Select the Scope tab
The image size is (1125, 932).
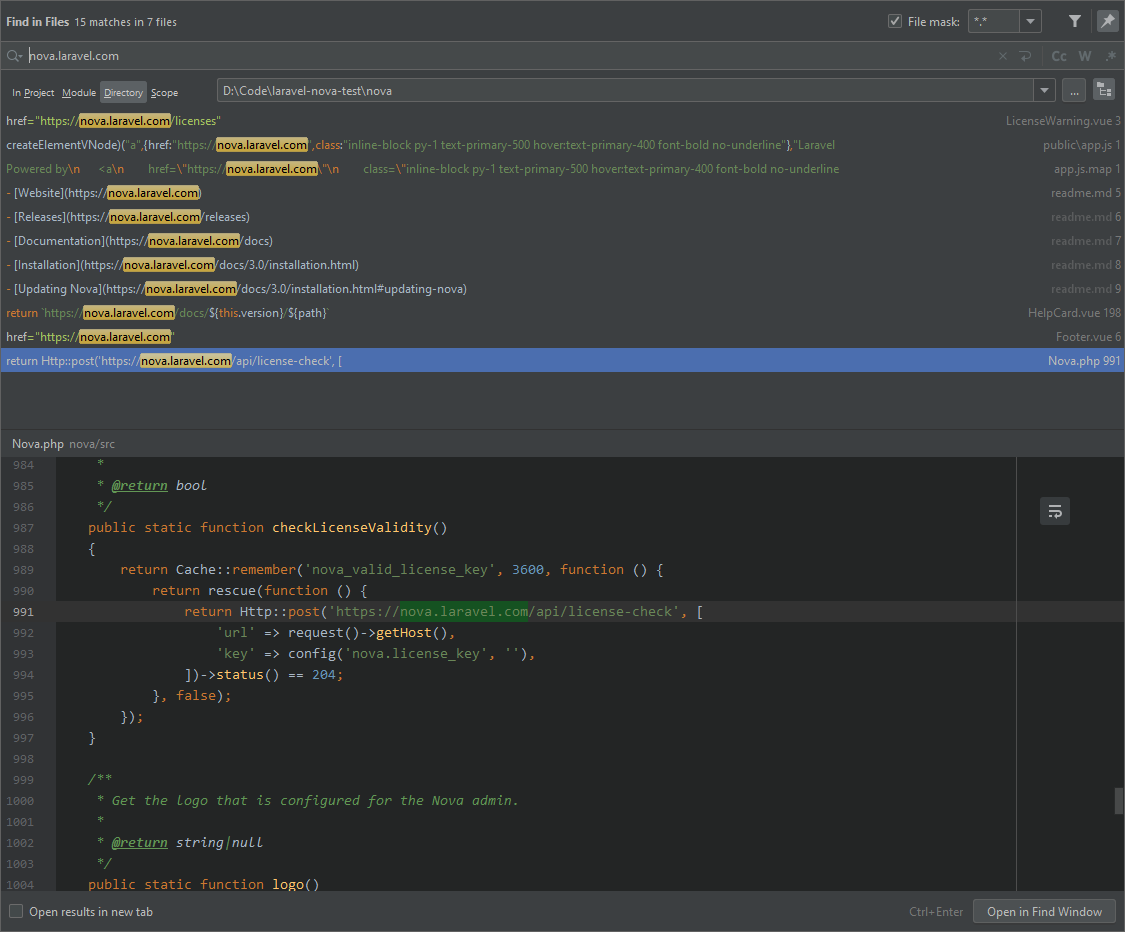(x=164, y=92)
